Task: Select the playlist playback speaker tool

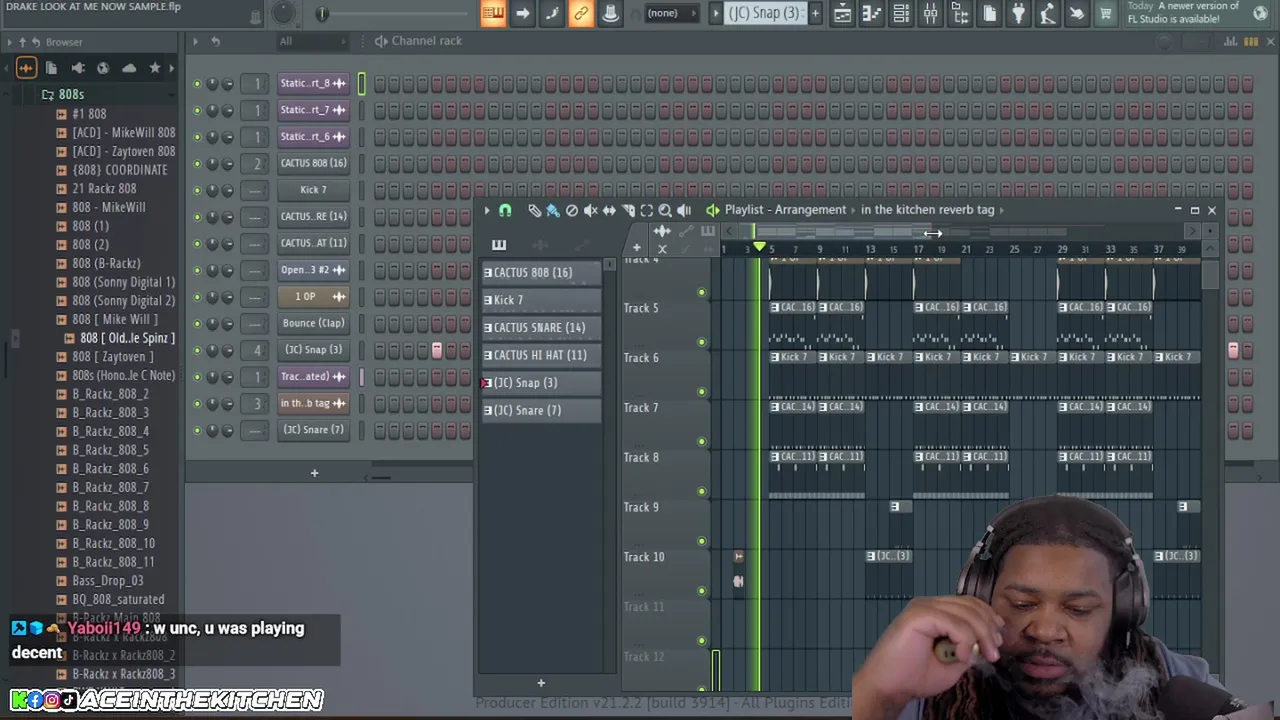Action: [x=684, y=210]
